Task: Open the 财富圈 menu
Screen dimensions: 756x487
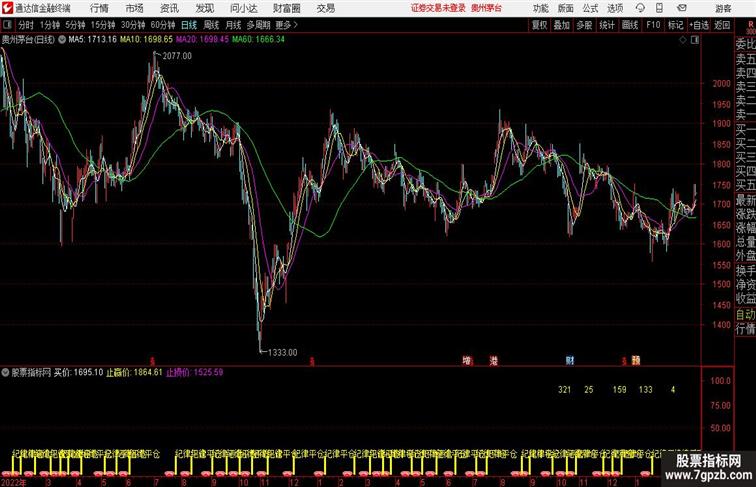Action: coord(286,8)
